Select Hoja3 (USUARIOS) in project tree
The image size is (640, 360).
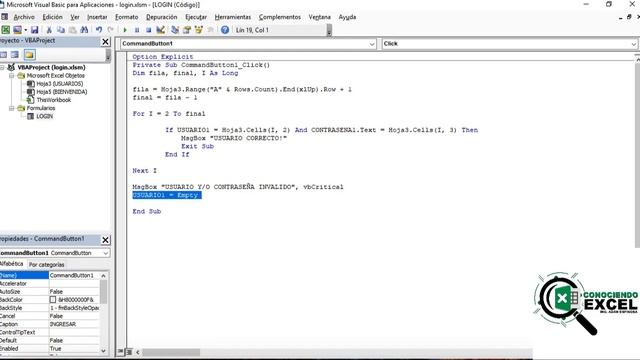pos(60,84)
